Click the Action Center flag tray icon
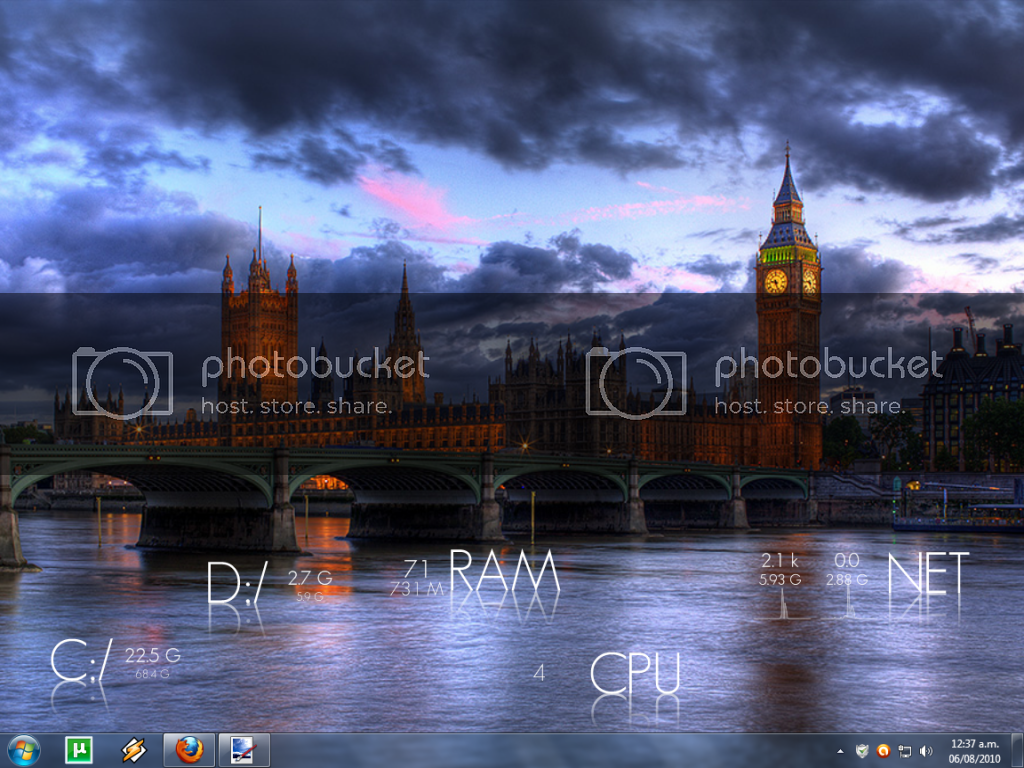The width and height of the screenshot is (1024, 768). (x=862, y=750)
